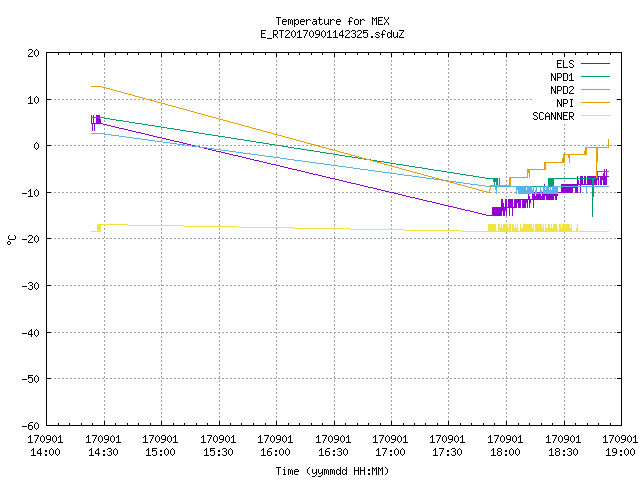Click the y-axis label 10
The image size is (640, 480).
33,100
